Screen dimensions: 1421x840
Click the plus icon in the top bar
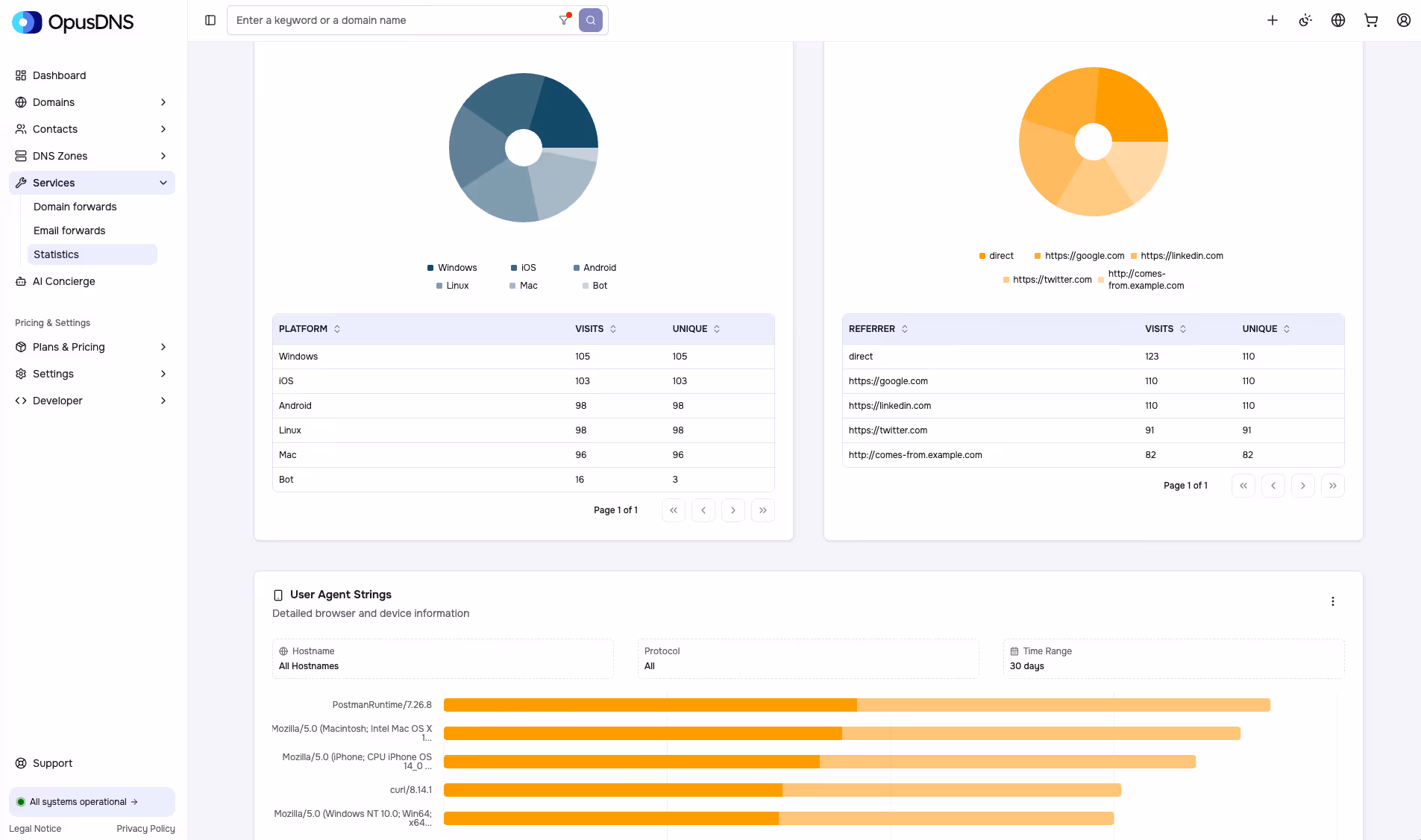(x=1273, y=20)
